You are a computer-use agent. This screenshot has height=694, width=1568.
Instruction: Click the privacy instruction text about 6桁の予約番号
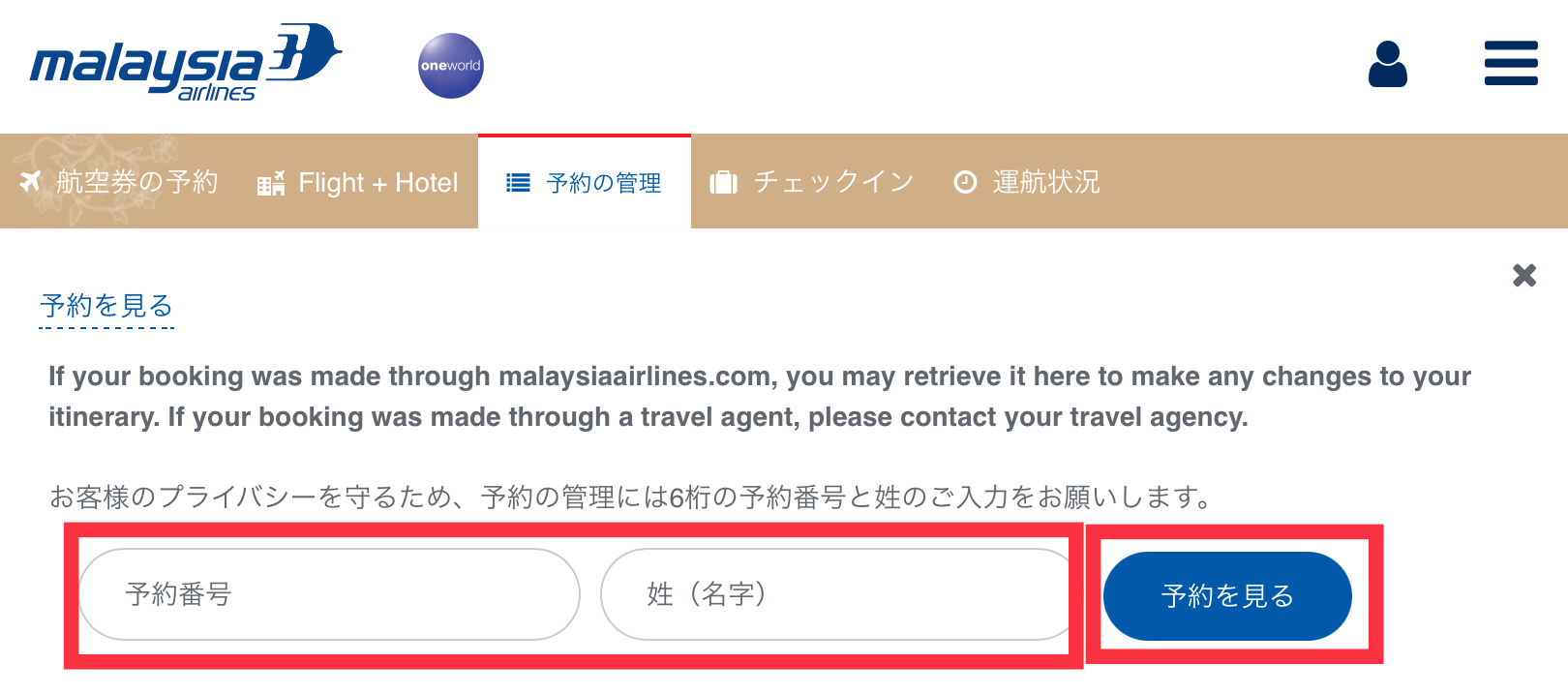tap(631, 498)
